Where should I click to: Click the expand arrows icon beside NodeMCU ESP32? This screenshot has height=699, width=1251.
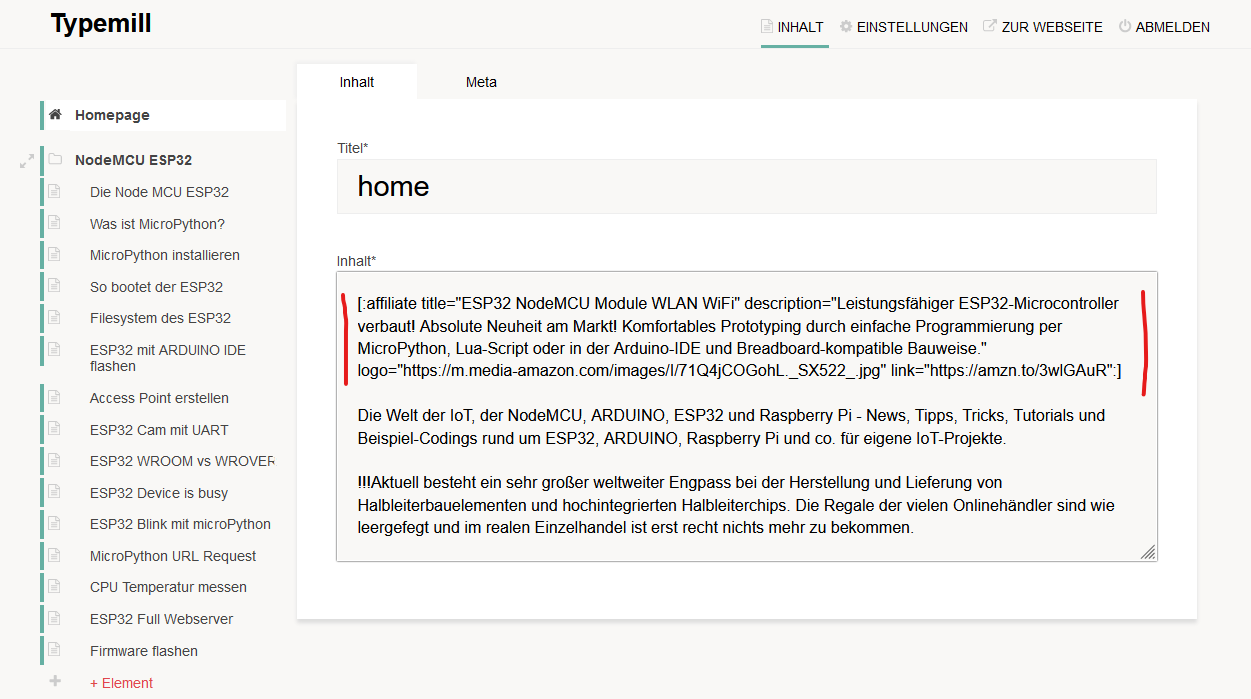point(27,160)
